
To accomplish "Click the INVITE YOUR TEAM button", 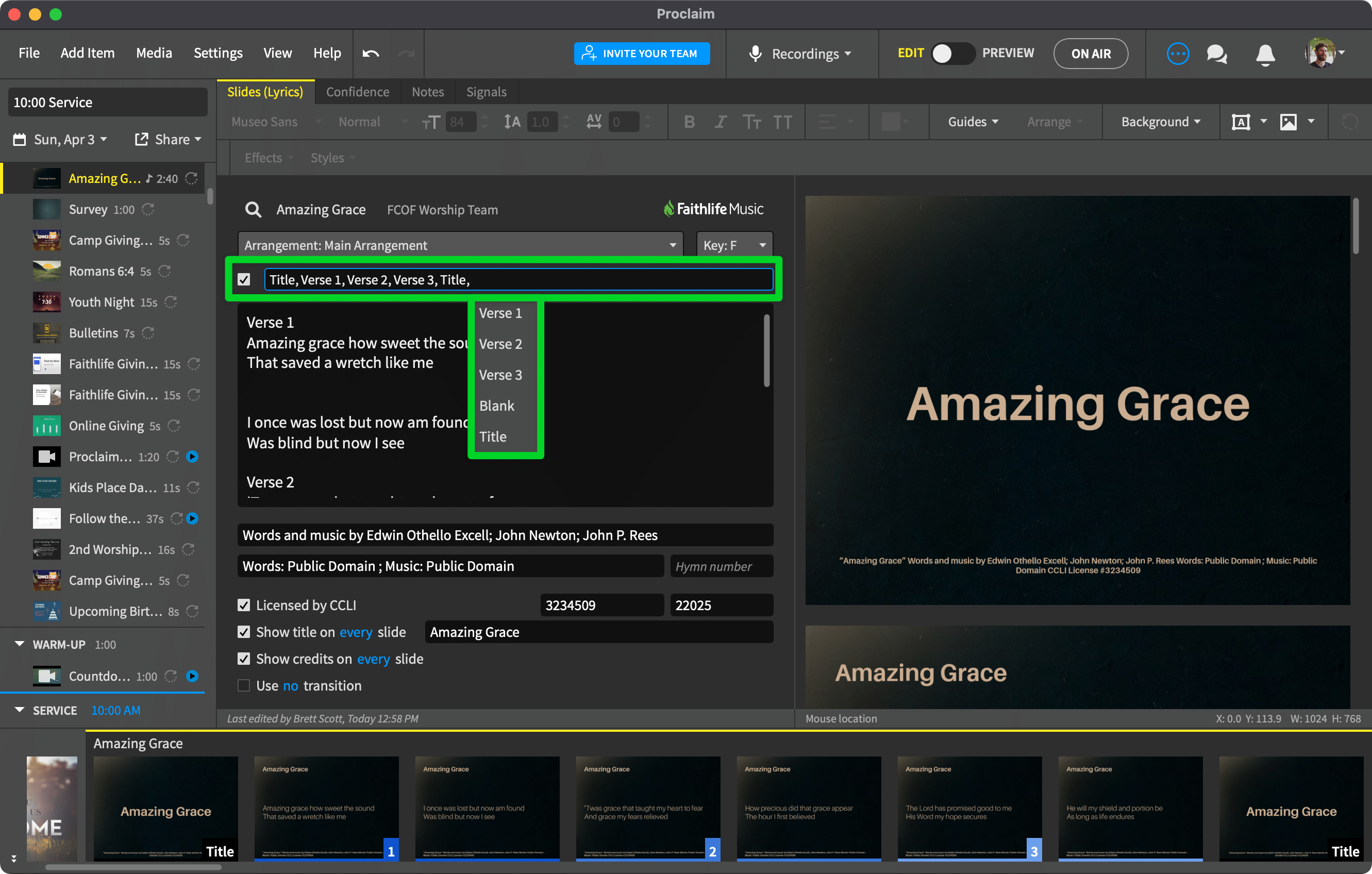I will [x=642, y=54].
